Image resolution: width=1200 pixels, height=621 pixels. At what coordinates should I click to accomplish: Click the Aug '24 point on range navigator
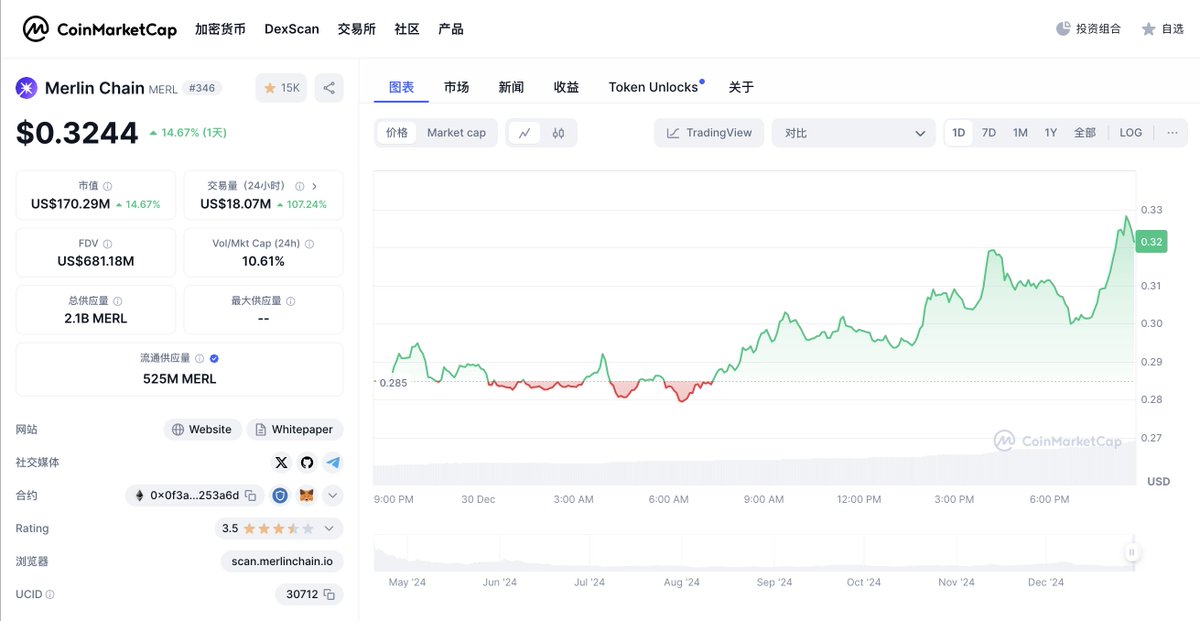click(x=681, y=582)
